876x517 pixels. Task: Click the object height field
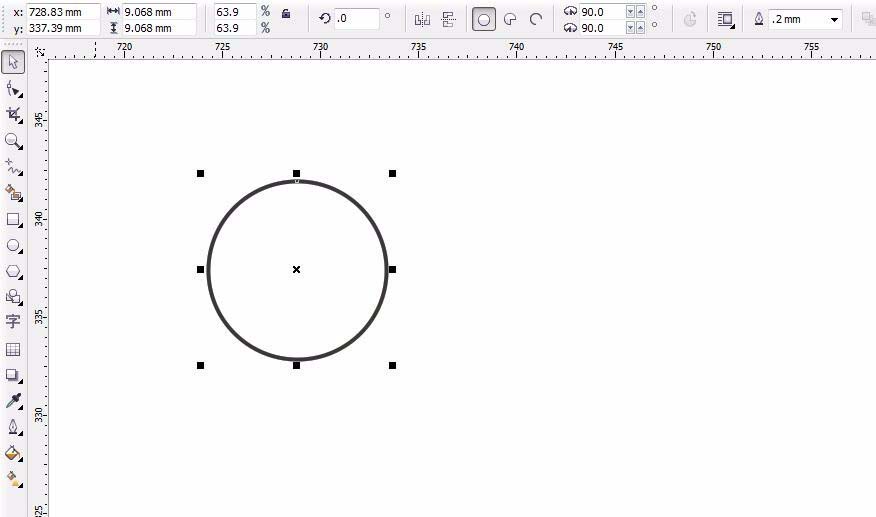159,28
